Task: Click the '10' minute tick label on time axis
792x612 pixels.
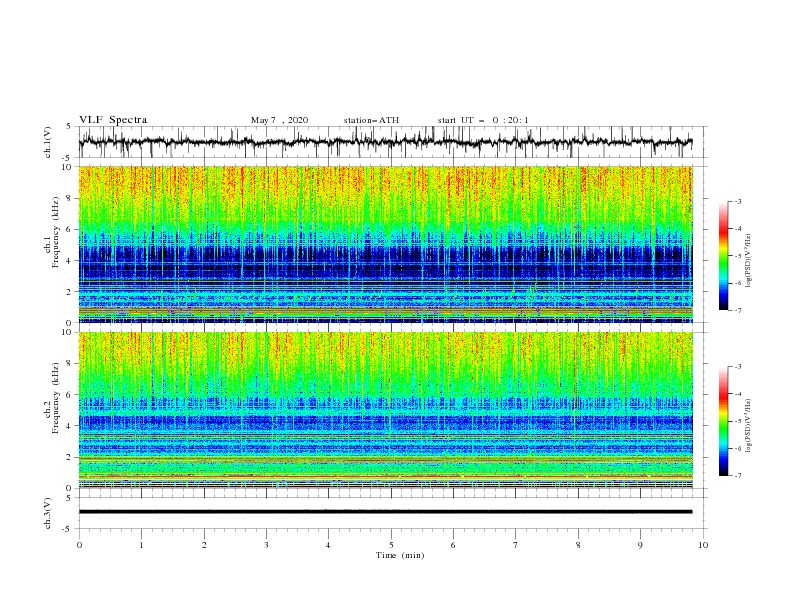Action: [703, 545]
